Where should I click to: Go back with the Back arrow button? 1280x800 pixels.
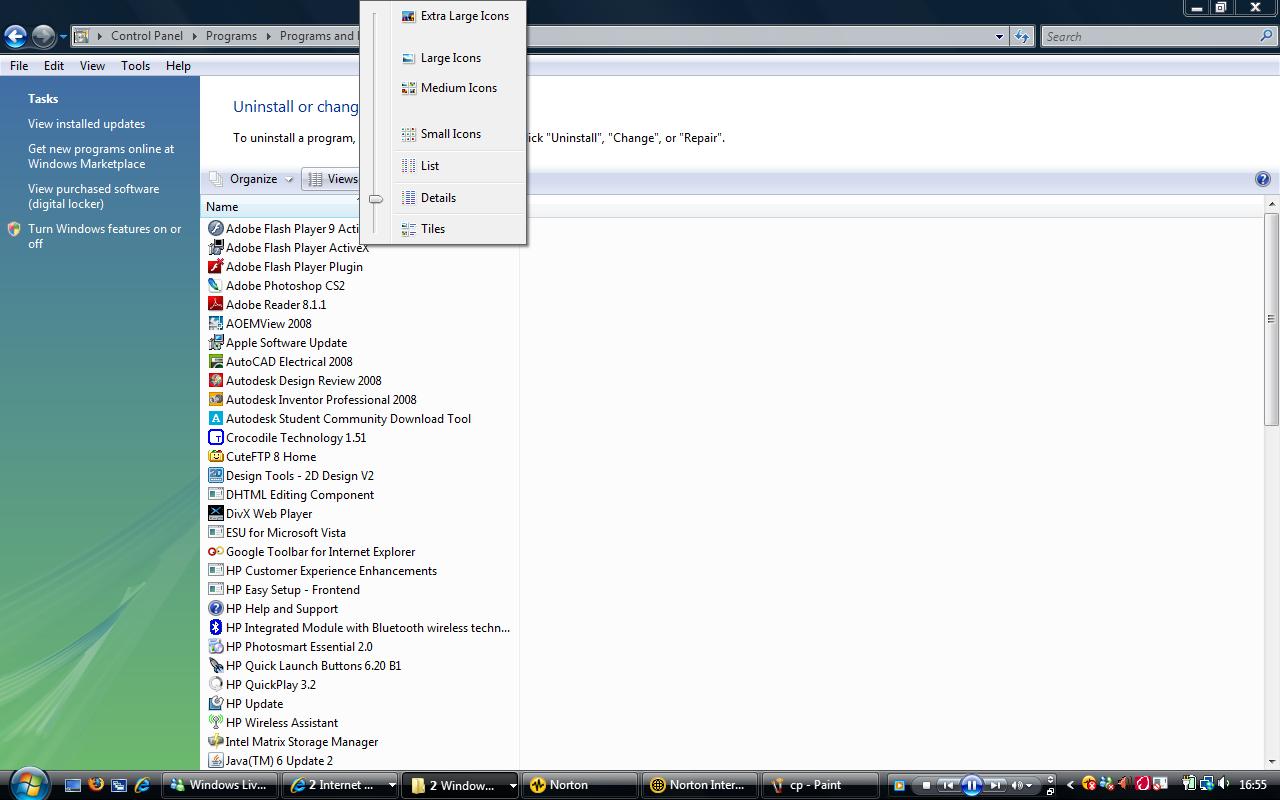14,37
